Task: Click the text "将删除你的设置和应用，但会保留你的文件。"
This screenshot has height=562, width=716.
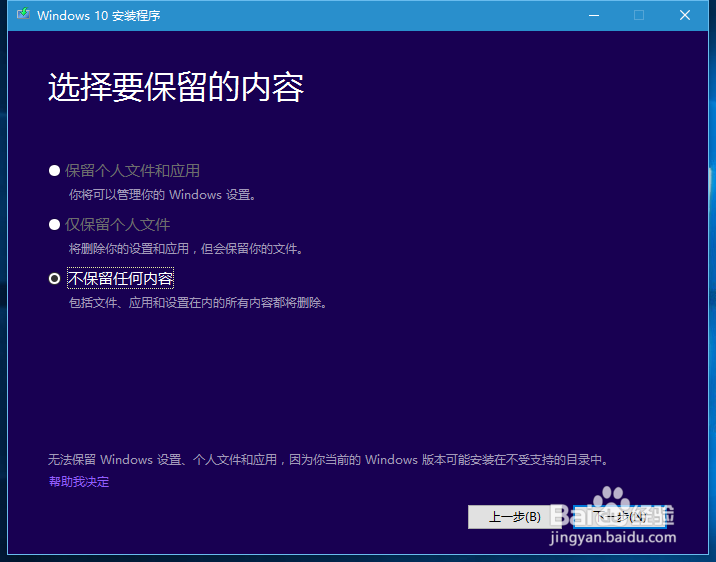Action: coord(186,249)
